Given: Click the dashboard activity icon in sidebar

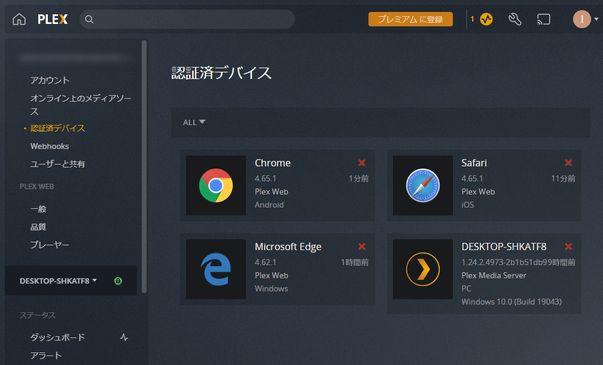Looking at the screenshot, I should pos(124,337).
